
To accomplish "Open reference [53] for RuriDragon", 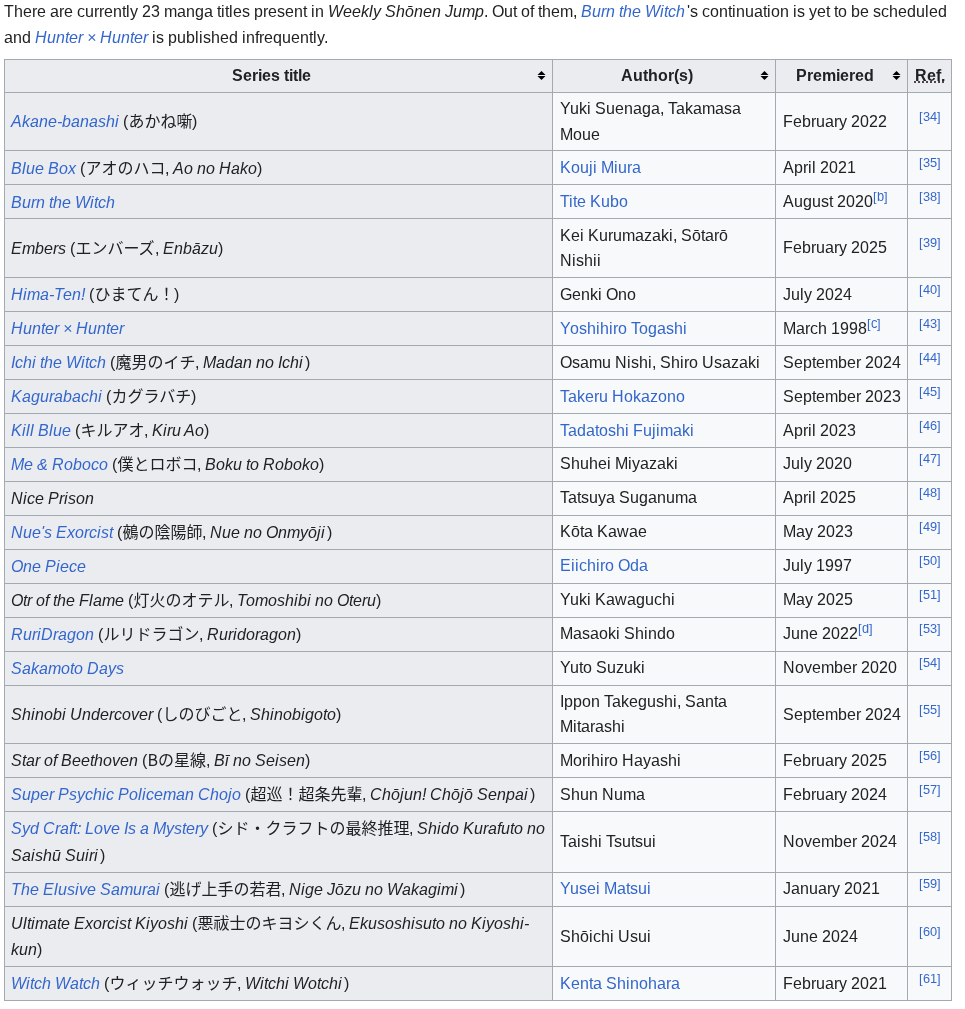I will coord(930,629).
